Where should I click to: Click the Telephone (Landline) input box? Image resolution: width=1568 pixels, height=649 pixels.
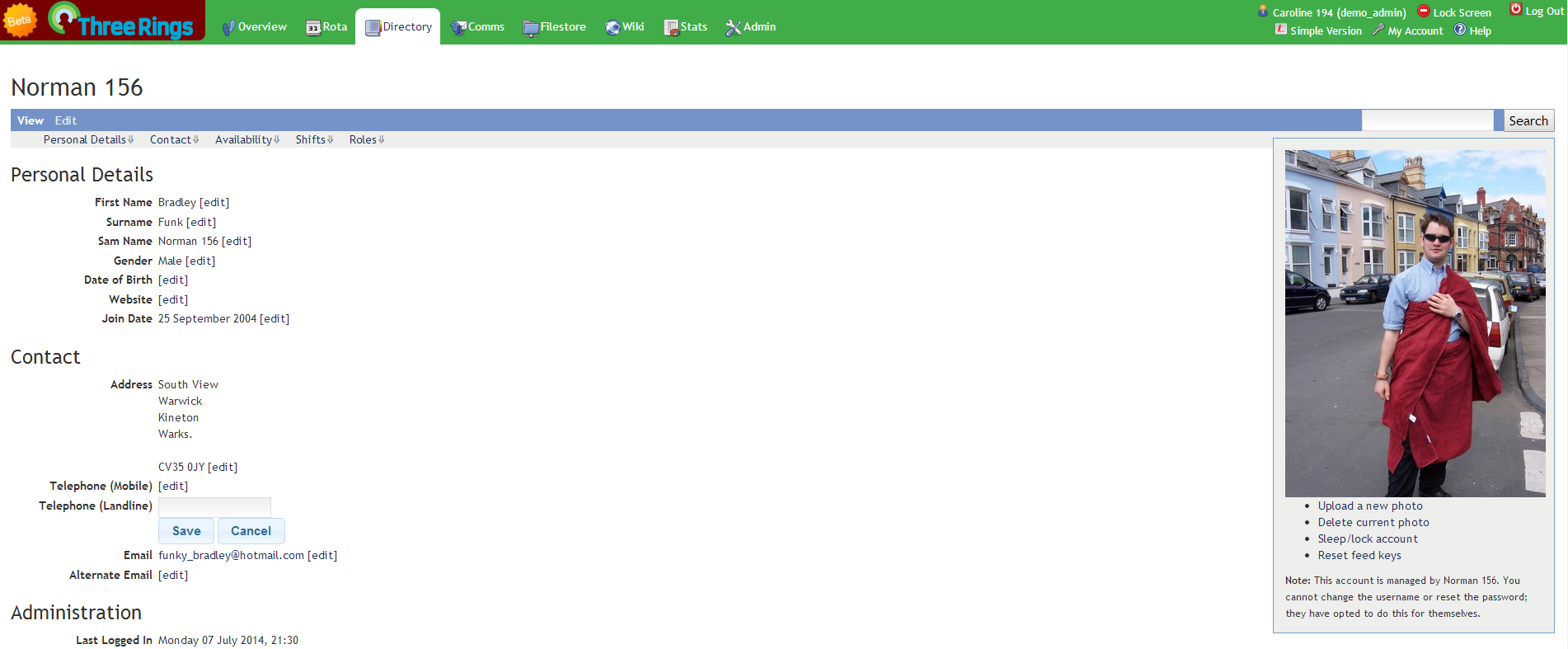pos(214,506)
